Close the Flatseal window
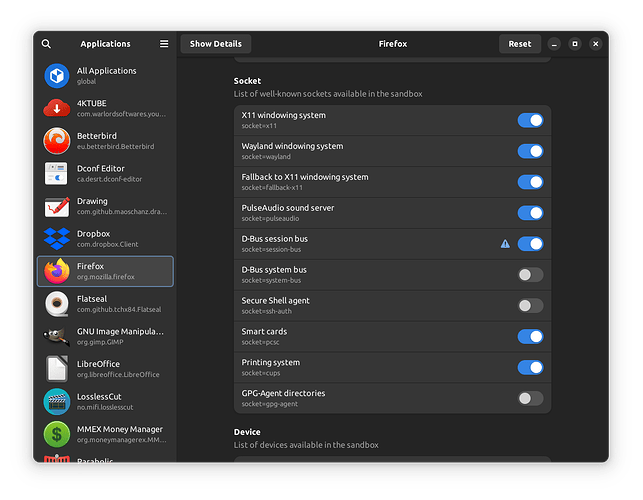The height and width of the screenshot is (500, 643). [x=595, y=44]
